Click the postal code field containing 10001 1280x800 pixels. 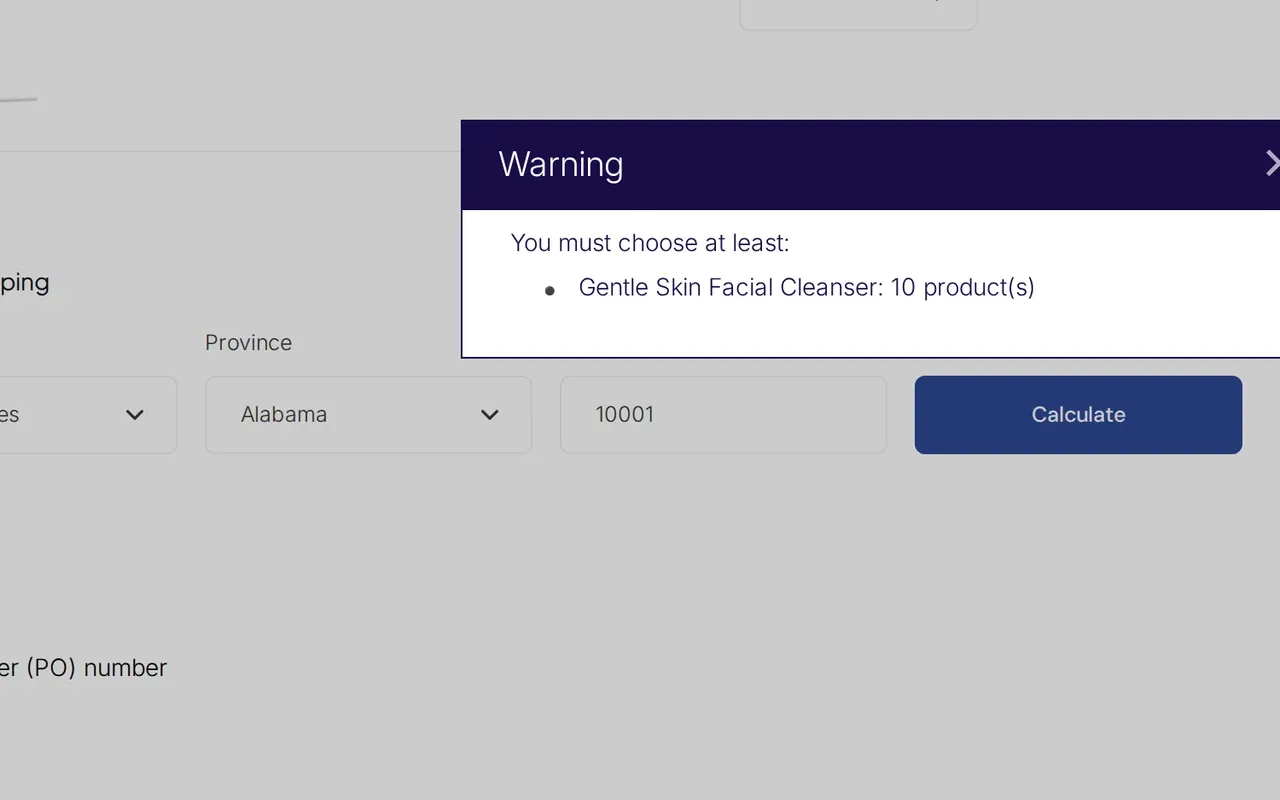click(723, 415)
